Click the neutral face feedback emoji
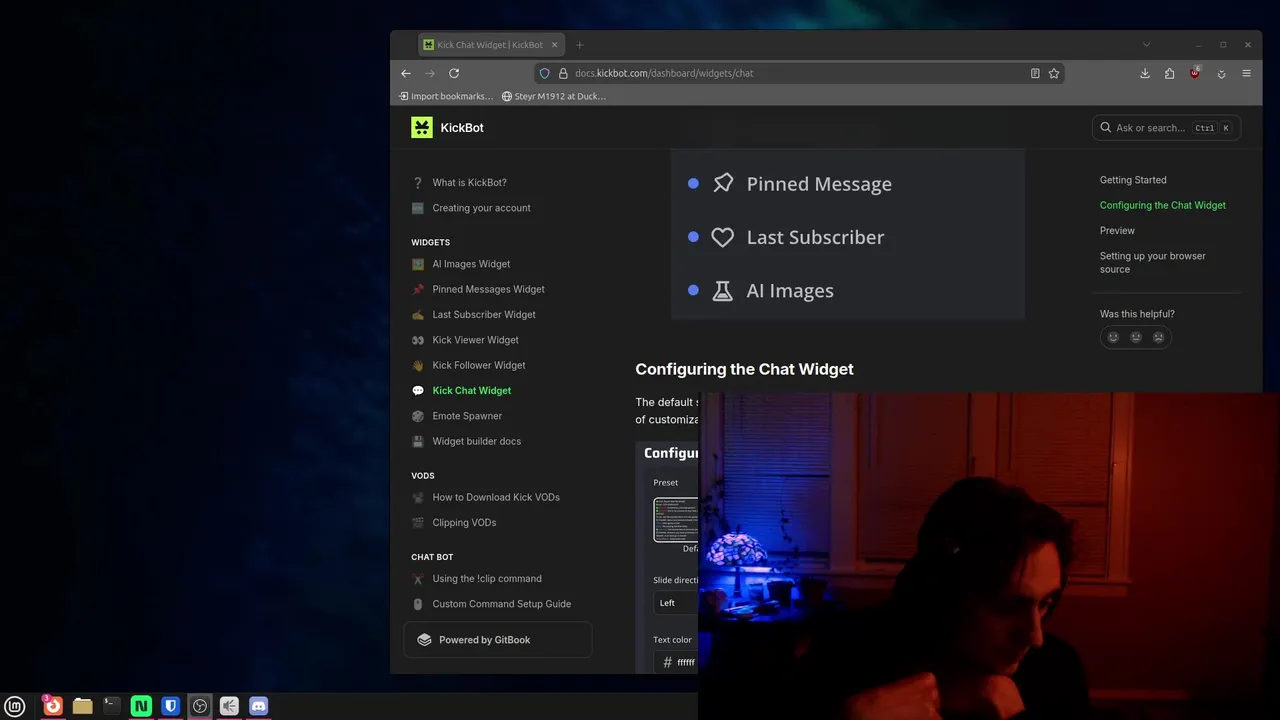Viewport: 1280px width, 720px height. [1136, 337]
